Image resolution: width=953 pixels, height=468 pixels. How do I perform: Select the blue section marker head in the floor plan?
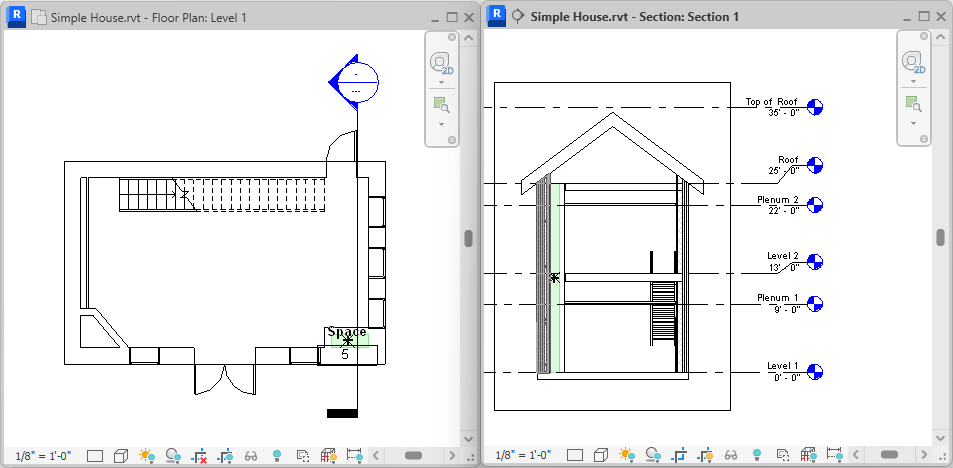point(354,82)
